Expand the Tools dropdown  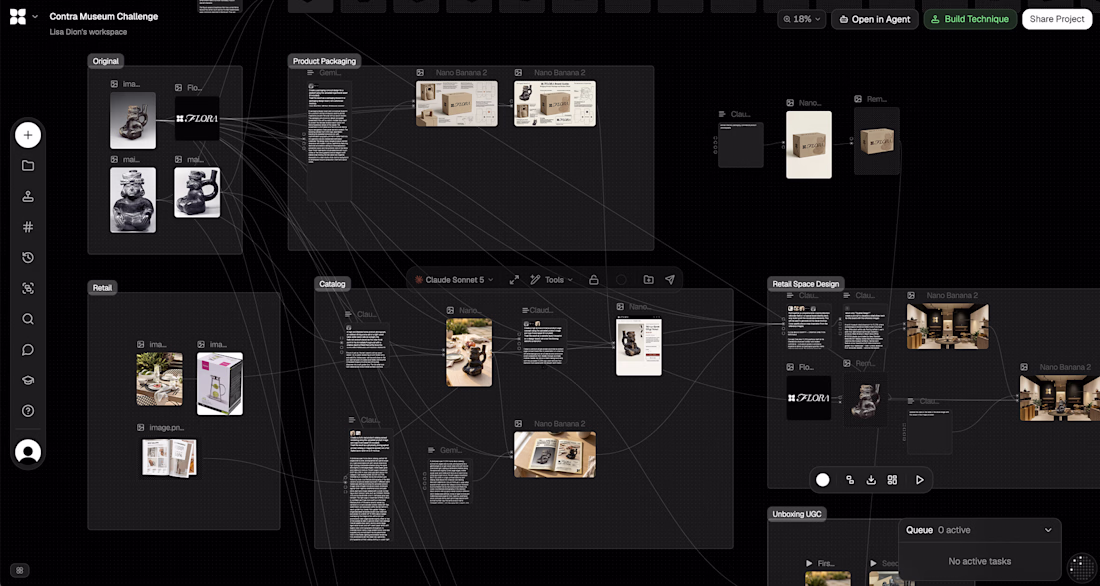(x=551, y=279)
